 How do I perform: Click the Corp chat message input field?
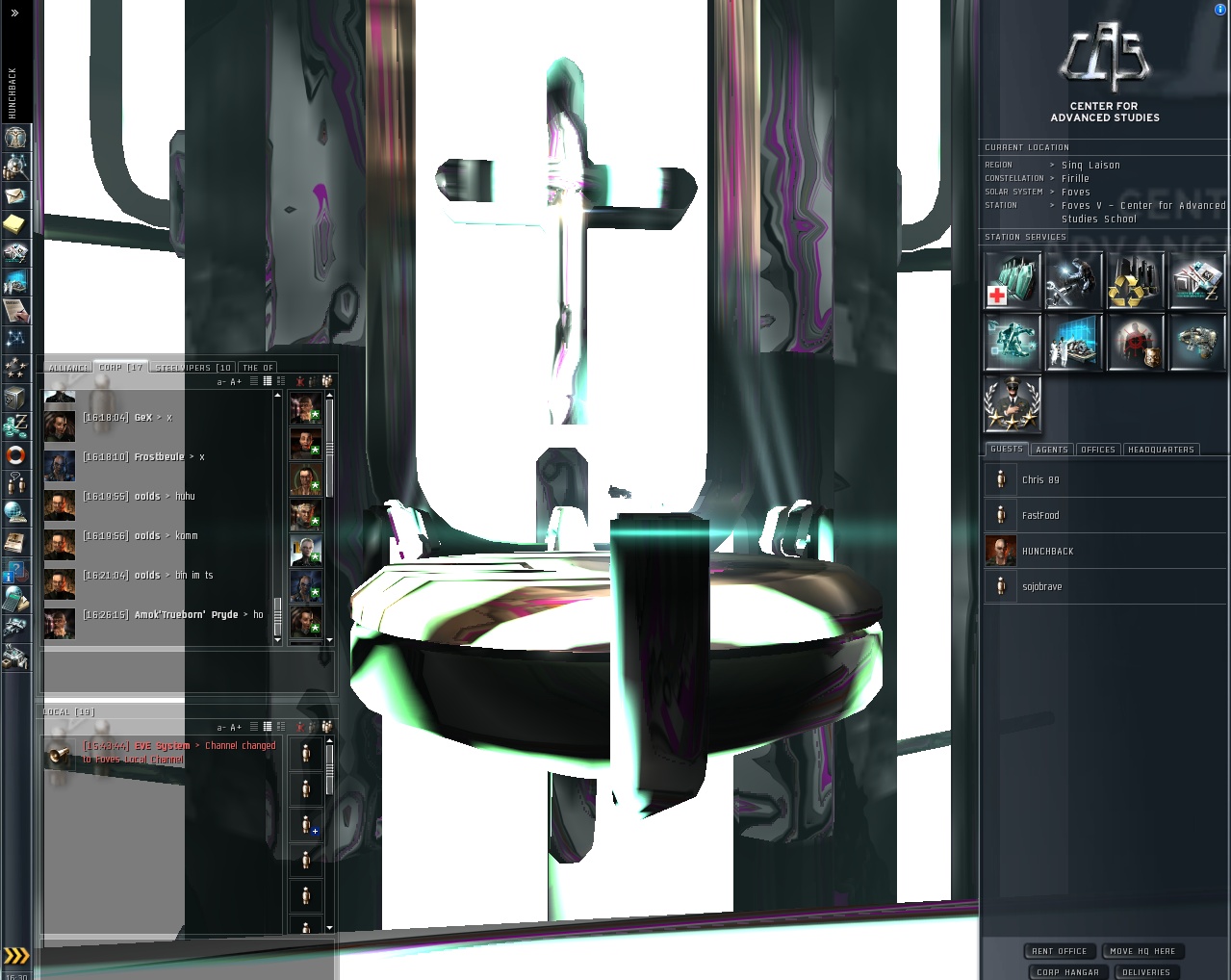click(x=189, y=672)
